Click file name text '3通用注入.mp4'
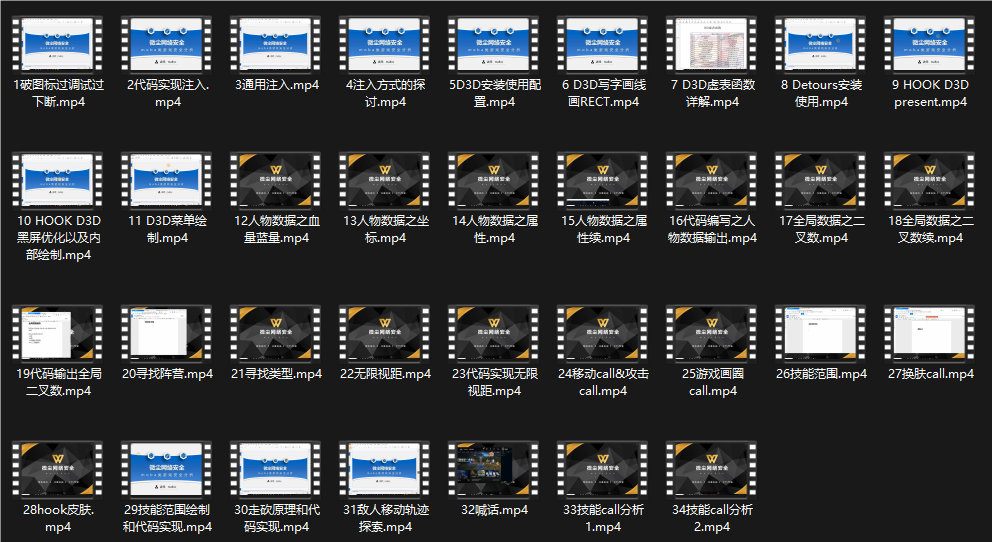Image resolution: width=992 pixels, height=542 pixels. (276, 85)
